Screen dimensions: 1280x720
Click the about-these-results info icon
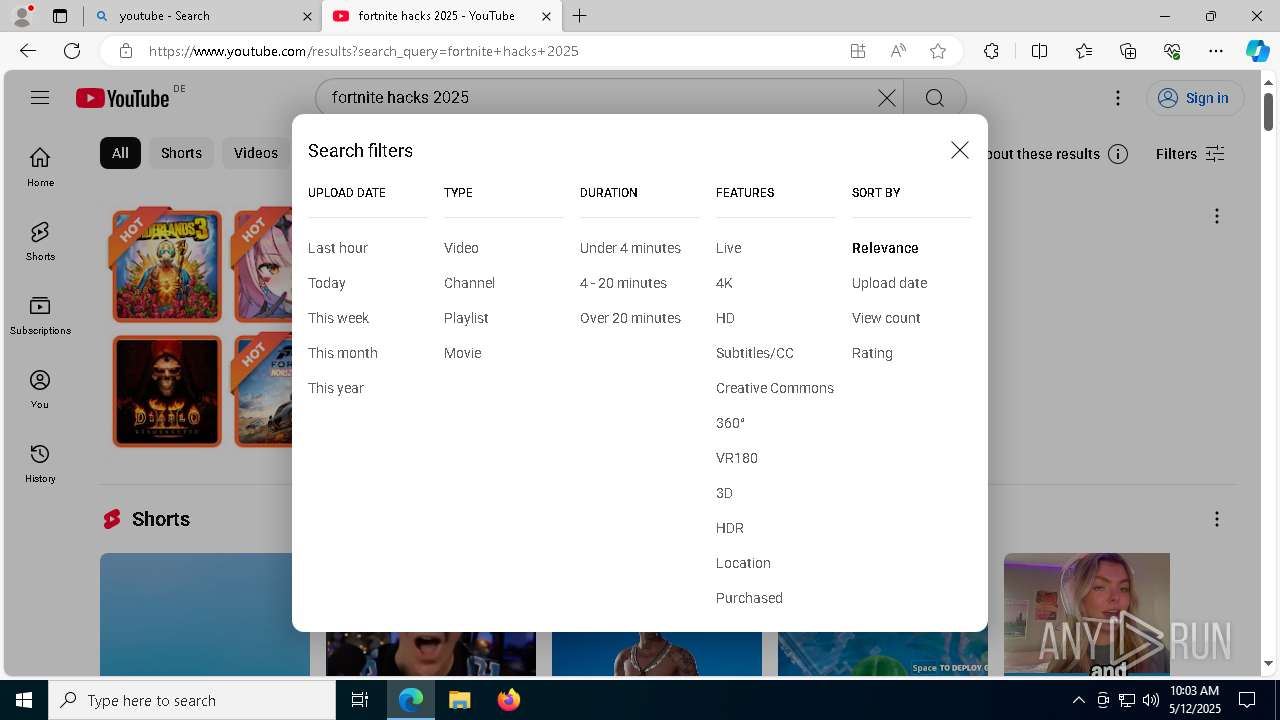click(1118, 154)
